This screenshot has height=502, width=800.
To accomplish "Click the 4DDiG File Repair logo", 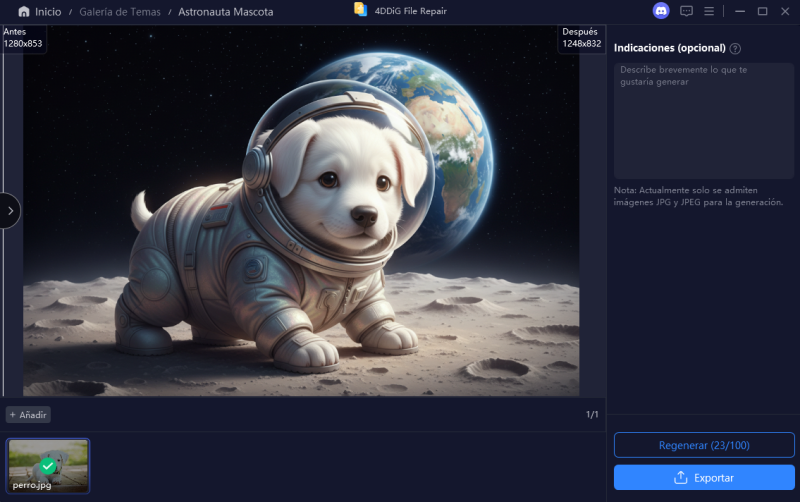I will pos(361,10).
